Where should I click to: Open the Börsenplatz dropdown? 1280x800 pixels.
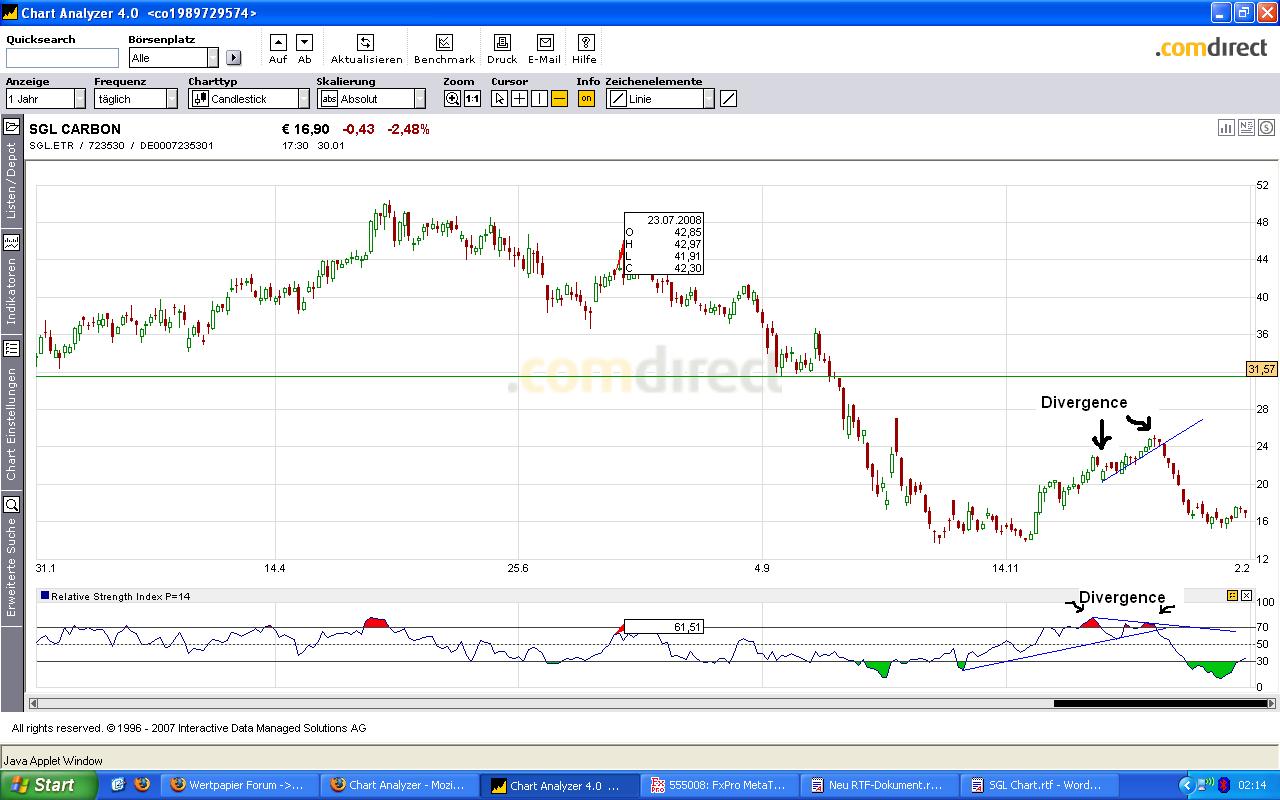(173, 58)
